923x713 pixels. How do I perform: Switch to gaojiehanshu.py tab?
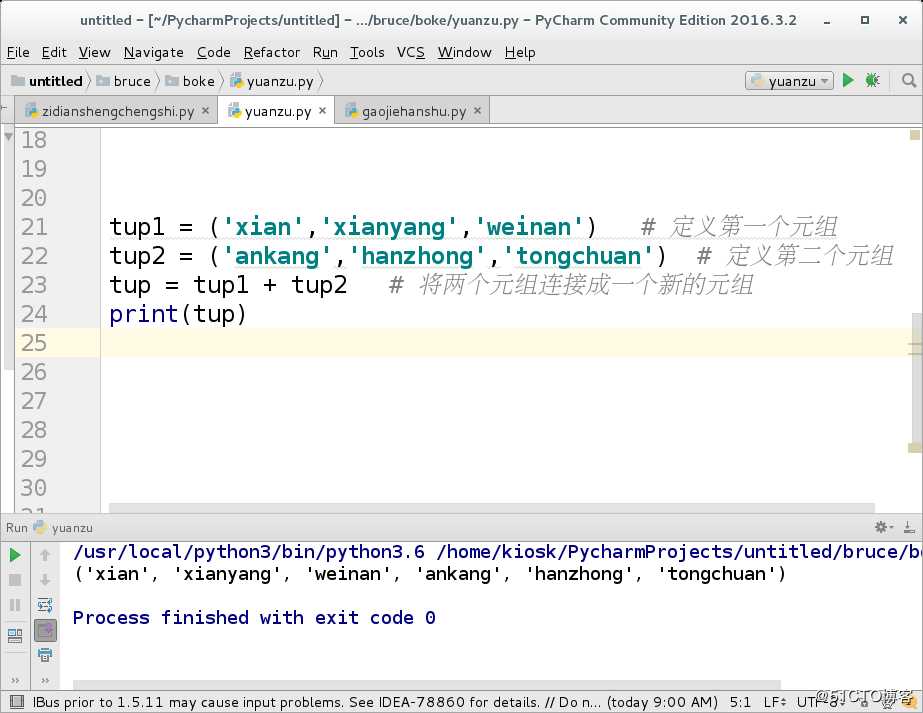pos(413,111)
